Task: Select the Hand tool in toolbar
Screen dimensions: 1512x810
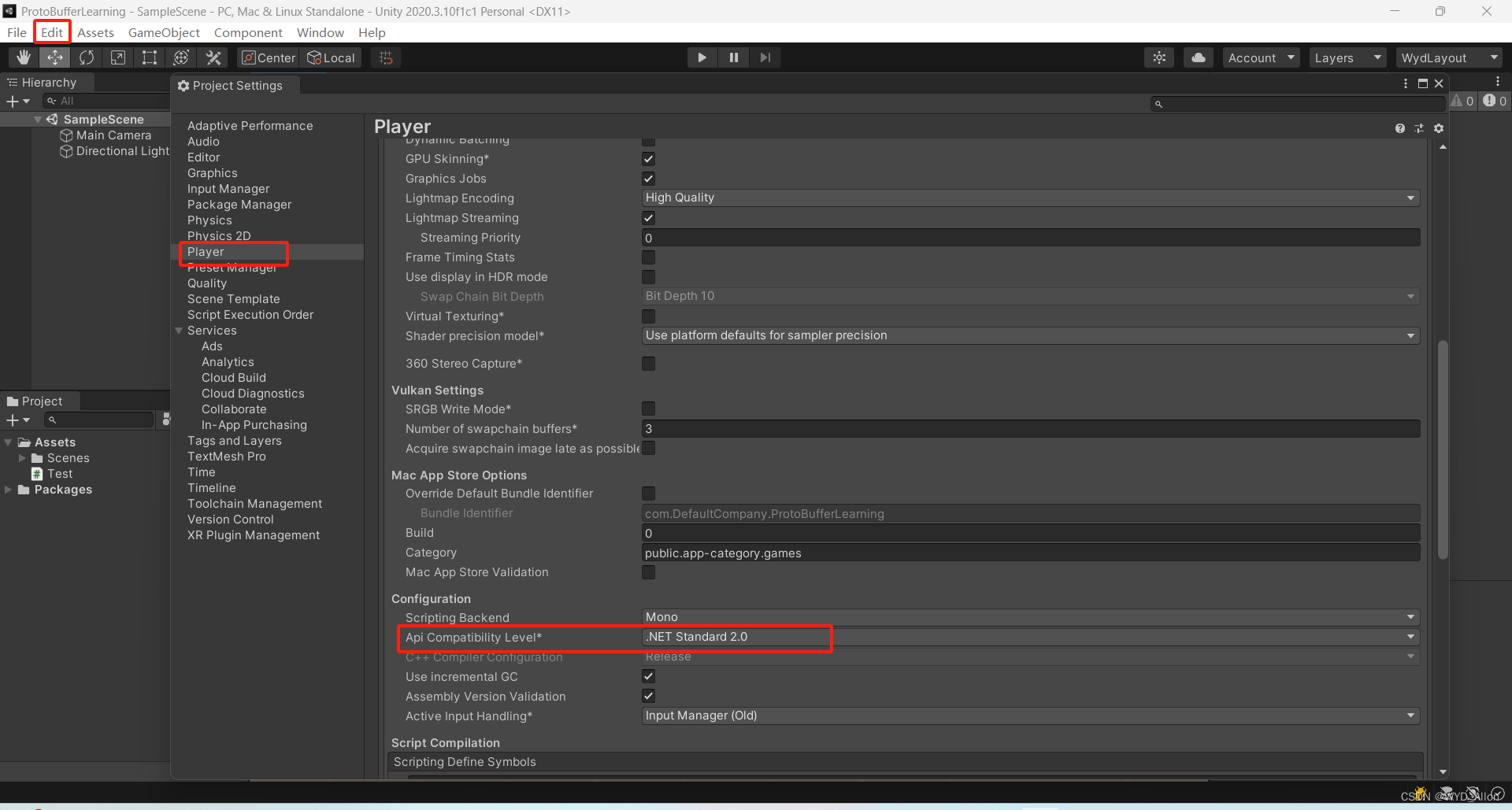Action: click(x=24, y=57)
